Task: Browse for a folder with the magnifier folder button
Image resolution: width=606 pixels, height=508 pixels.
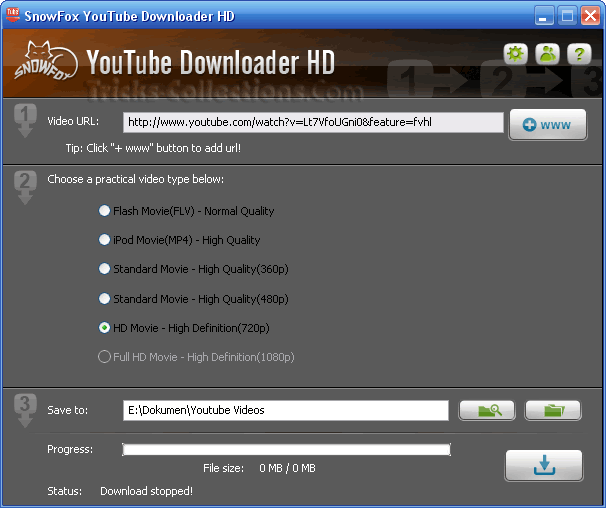Action: click(487, 410)
